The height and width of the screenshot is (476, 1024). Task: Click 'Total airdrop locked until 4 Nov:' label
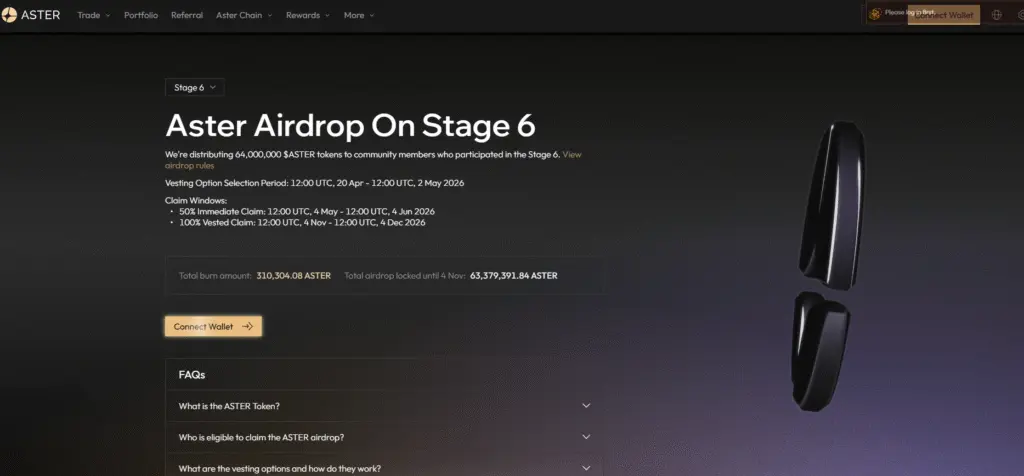click(405, 276)
